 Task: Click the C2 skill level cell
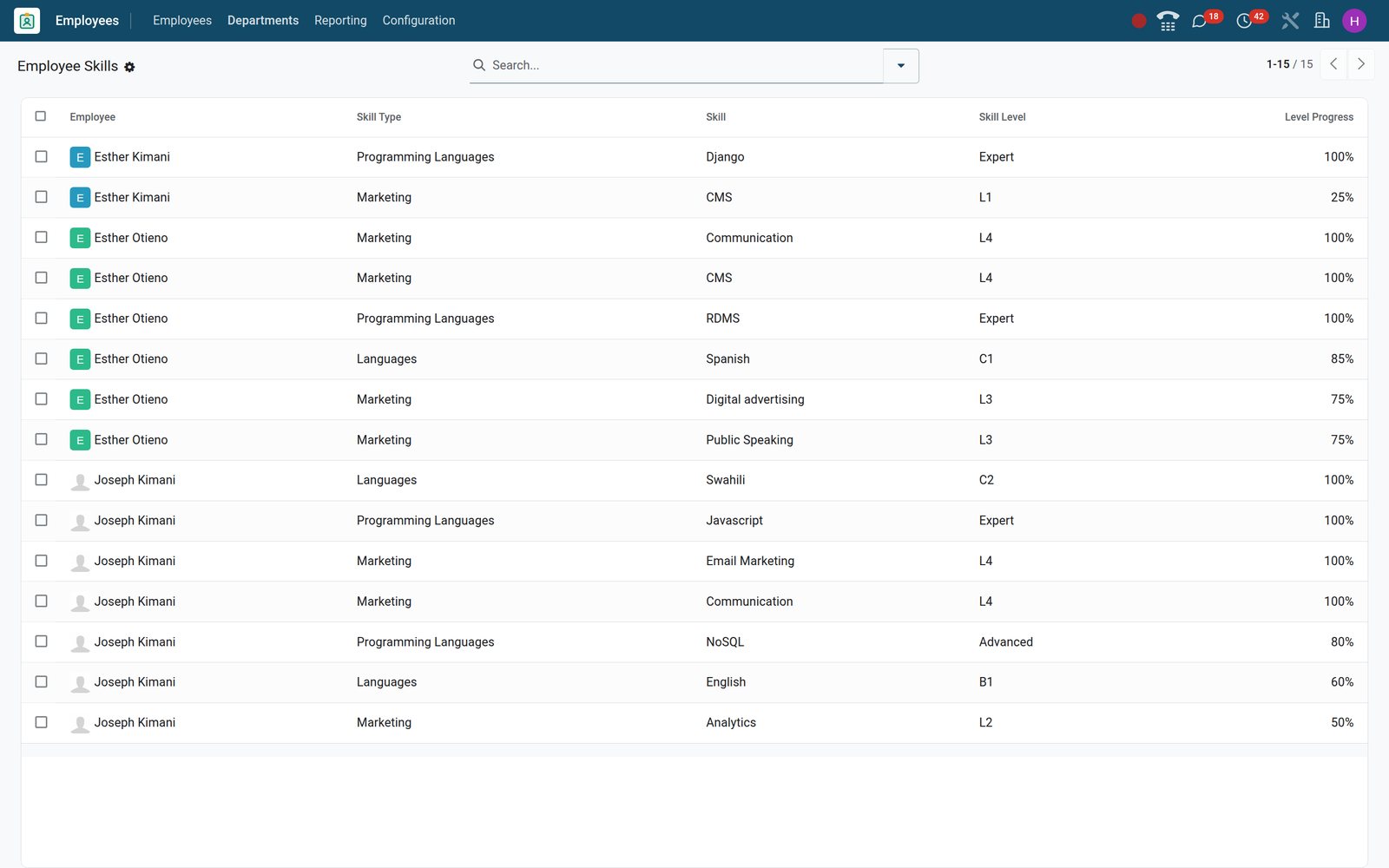click(986, 480)
